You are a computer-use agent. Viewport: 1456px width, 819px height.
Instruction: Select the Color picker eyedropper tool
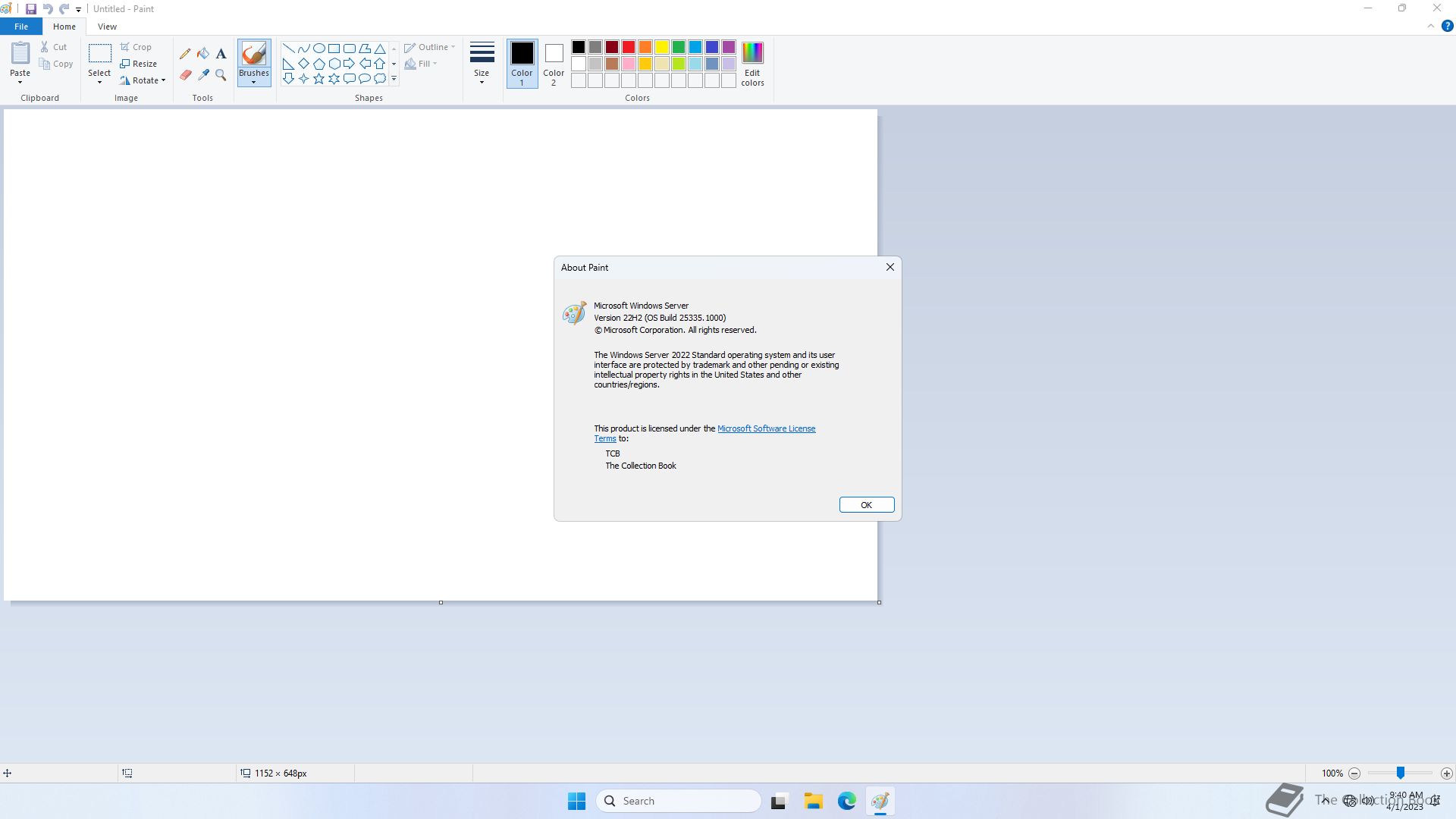point(203,75)
